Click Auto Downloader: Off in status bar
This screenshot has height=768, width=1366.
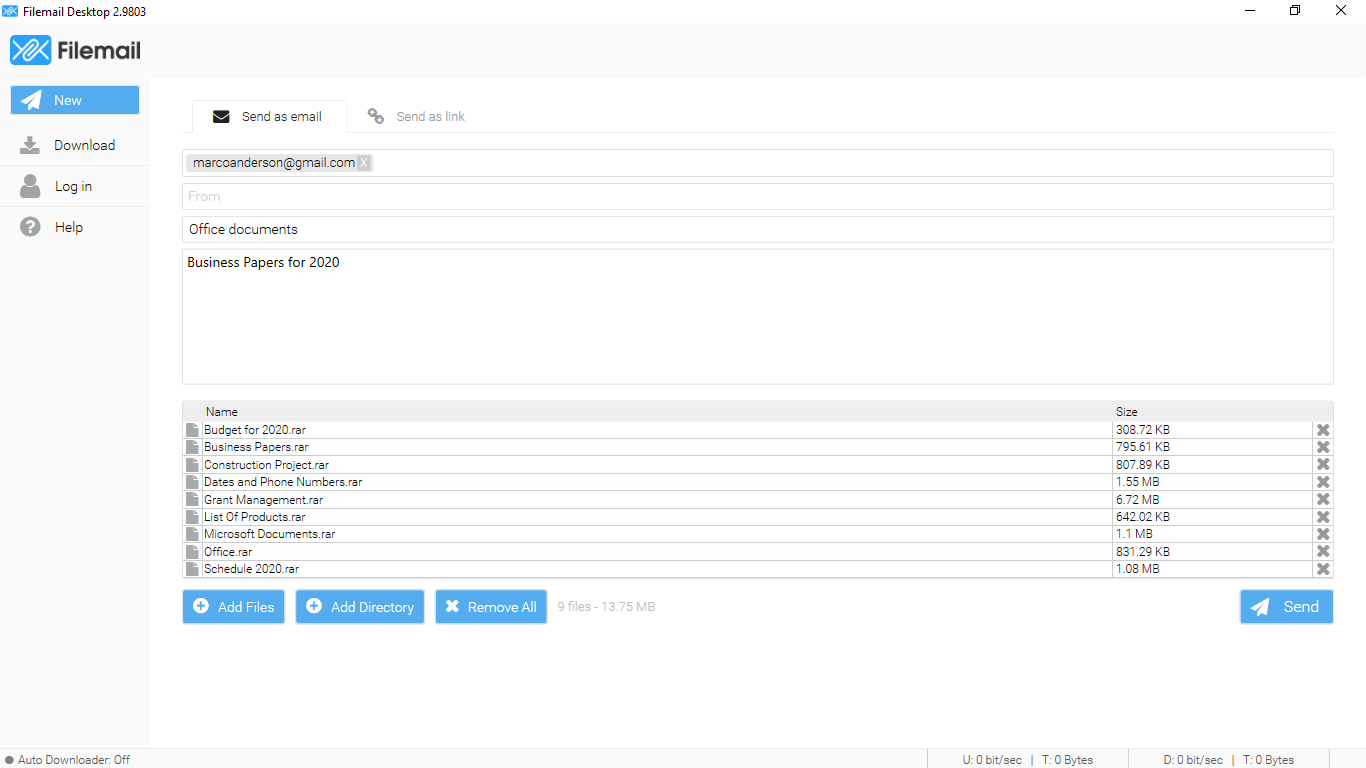74,760
